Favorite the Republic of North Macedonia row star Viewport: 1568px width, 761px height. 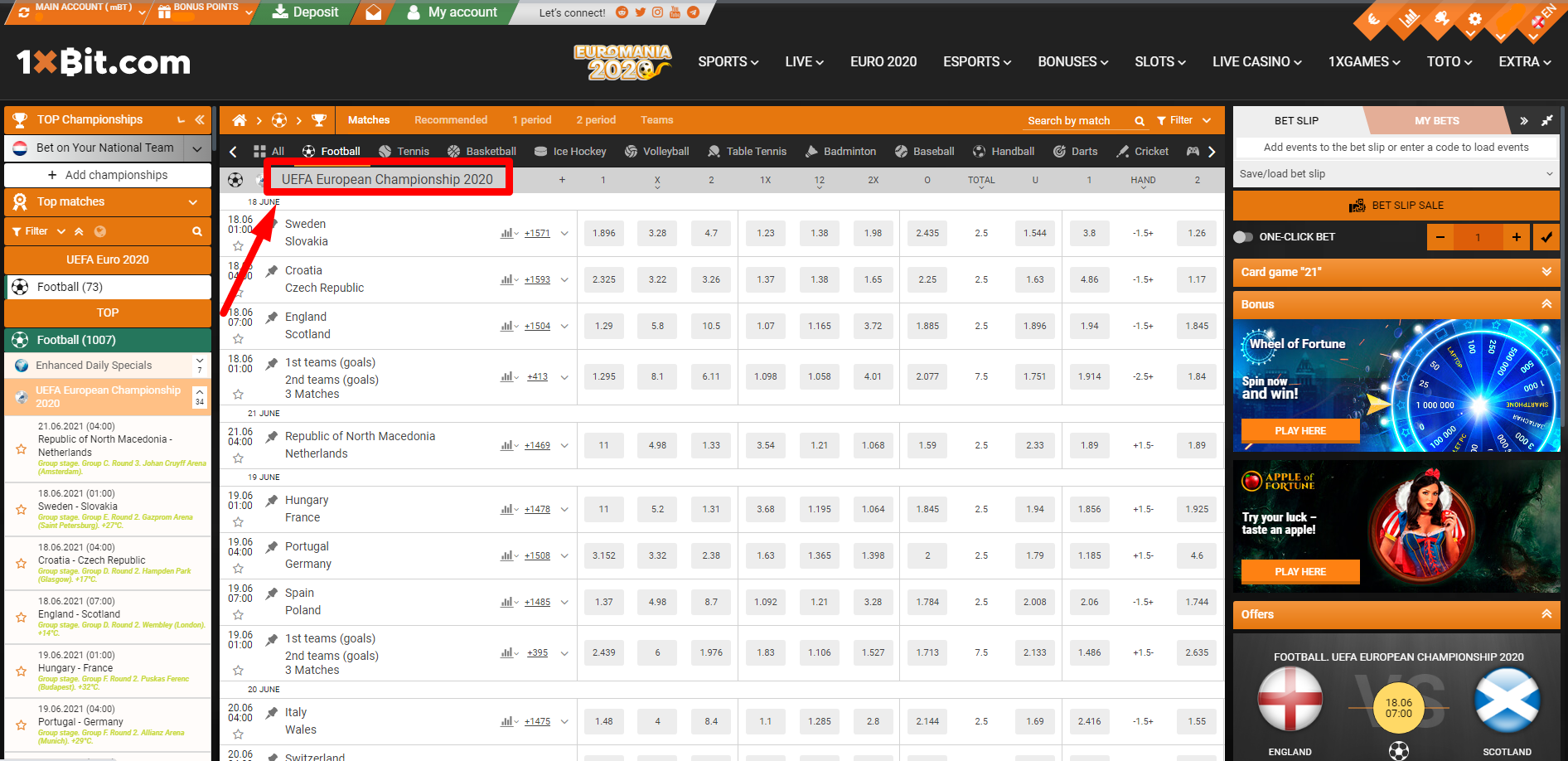point(238,458)
